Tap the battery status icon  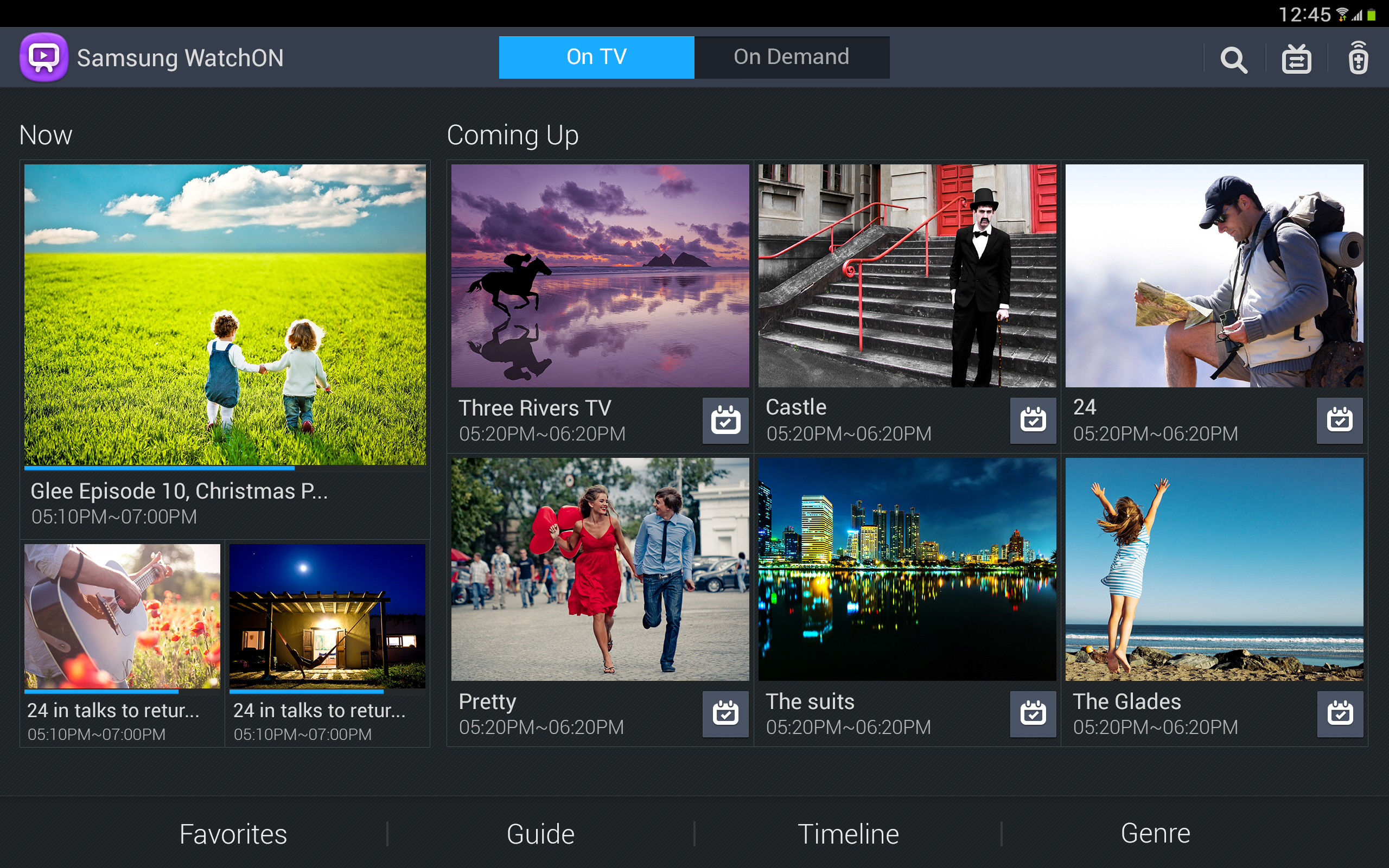point(1371,15)
